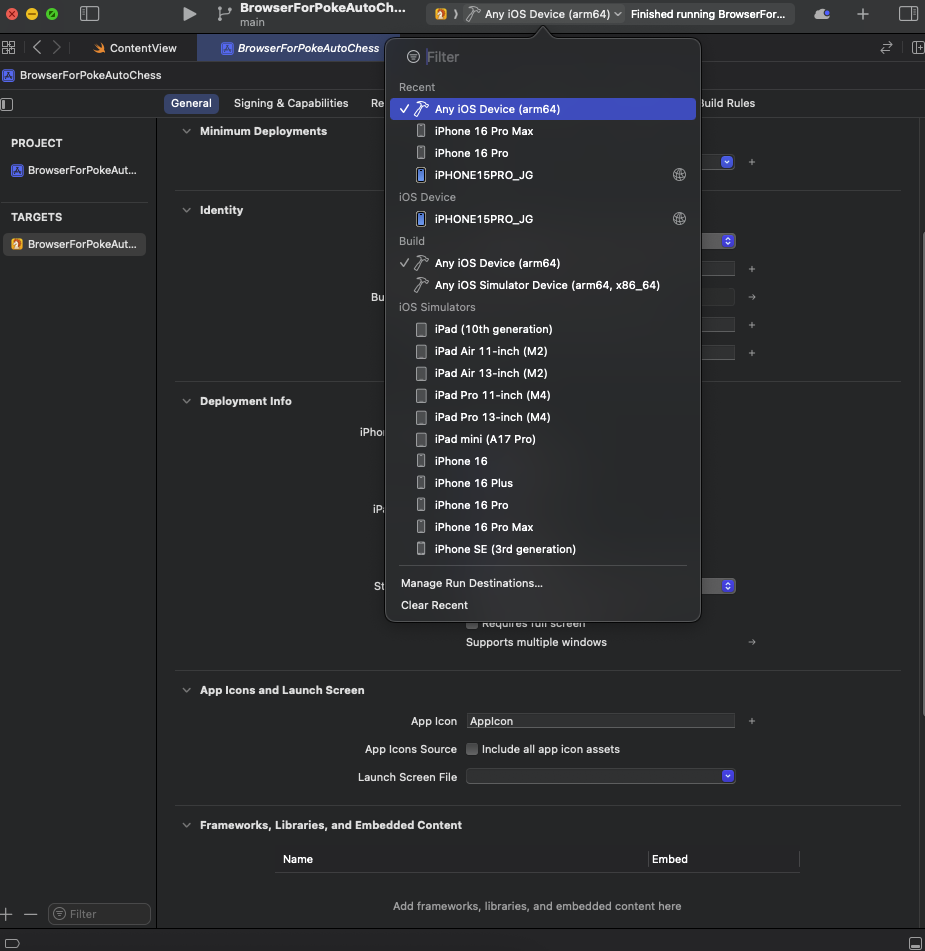Choose the iPhone 16 simulator
Screen dimensions: 925x951
[543, 461]
